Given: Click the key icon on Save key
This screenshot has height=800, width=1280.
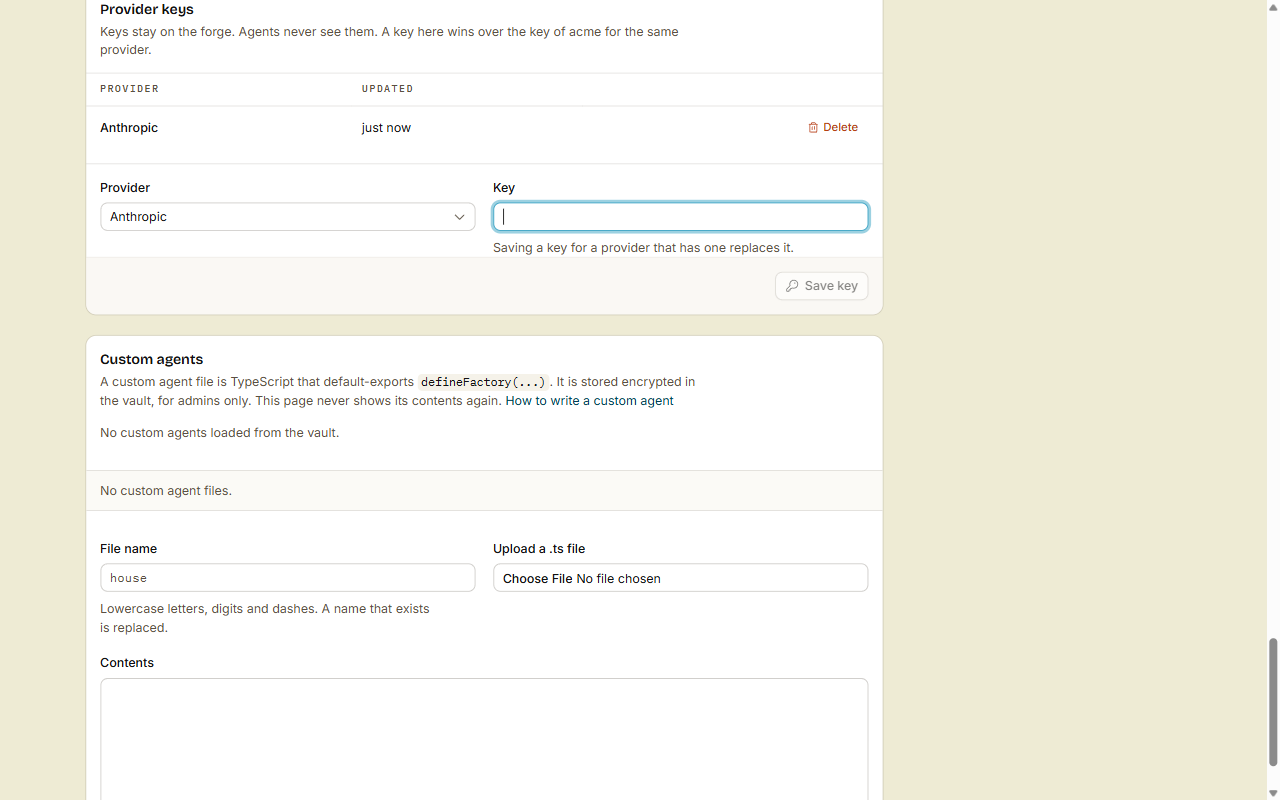Looking at the screenshot, I should click(x=792, y=286).
